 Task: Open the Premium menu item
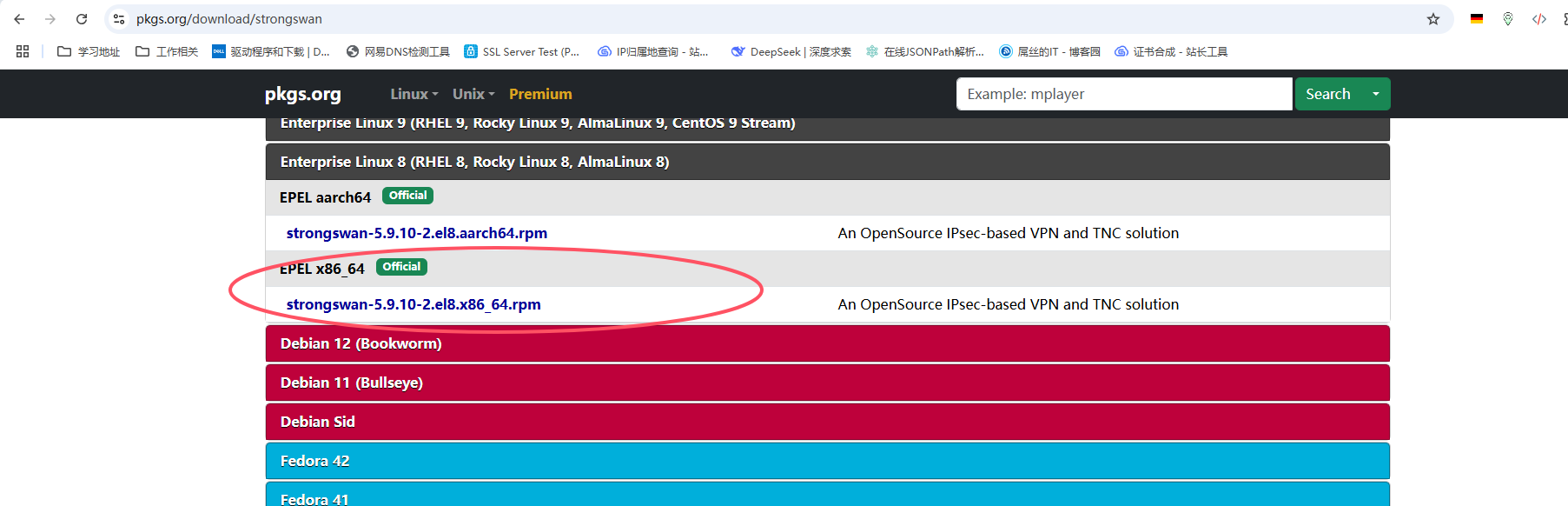(540, 94)
